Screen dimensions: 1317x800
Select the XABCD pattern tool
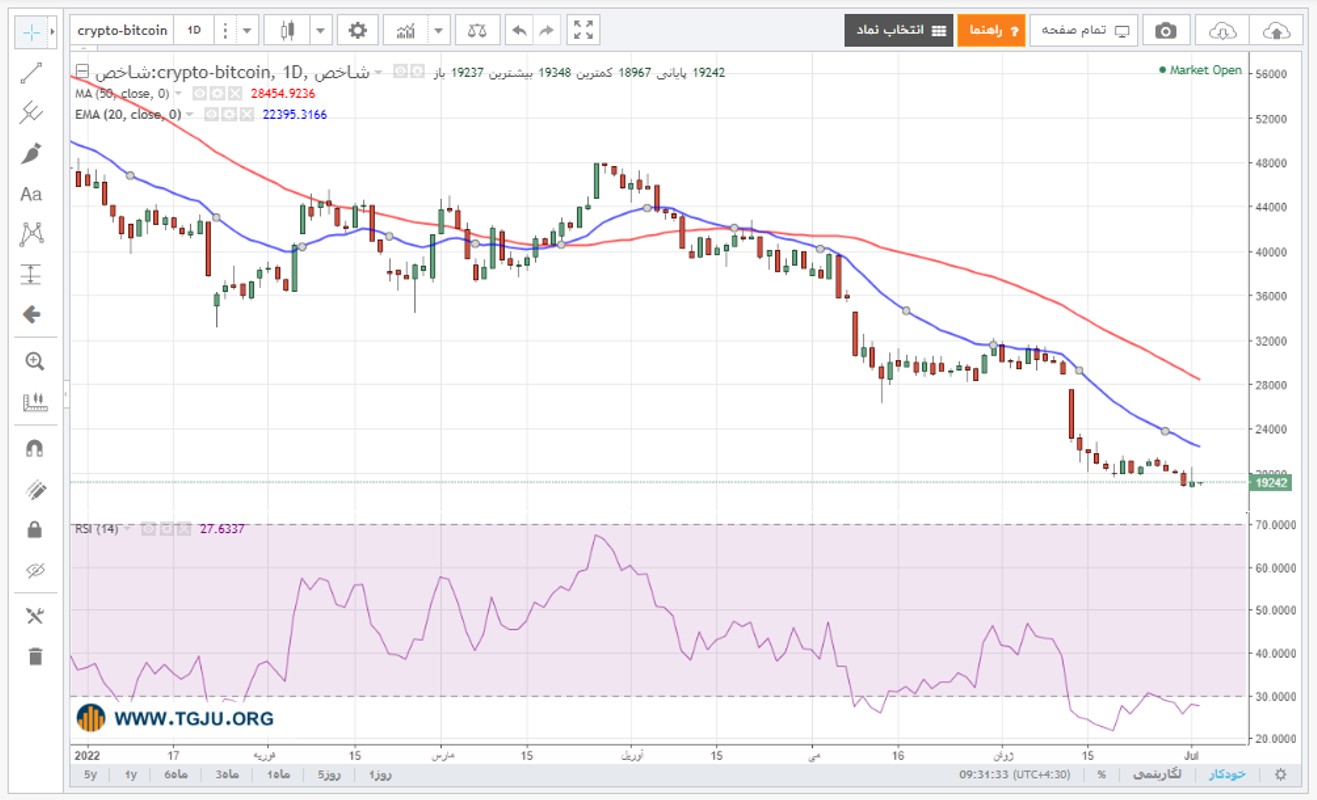pyautogui.click(x=32, y=234)
